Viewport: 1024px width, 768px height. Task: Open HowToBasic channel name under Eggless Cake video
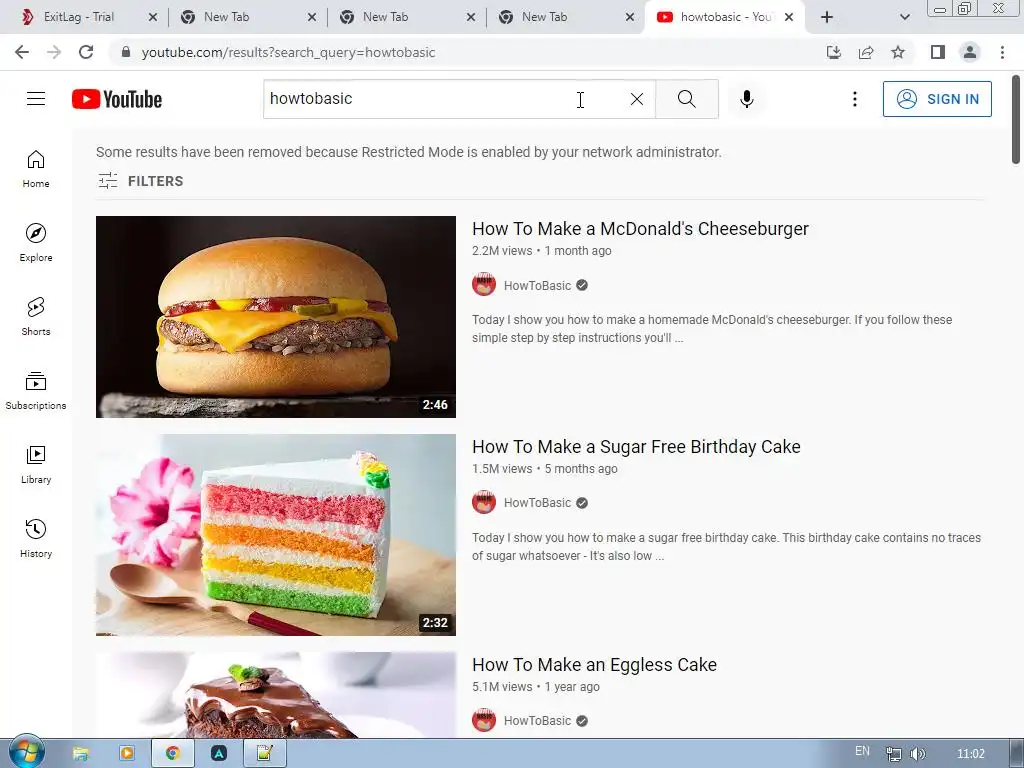click(537, 721)
